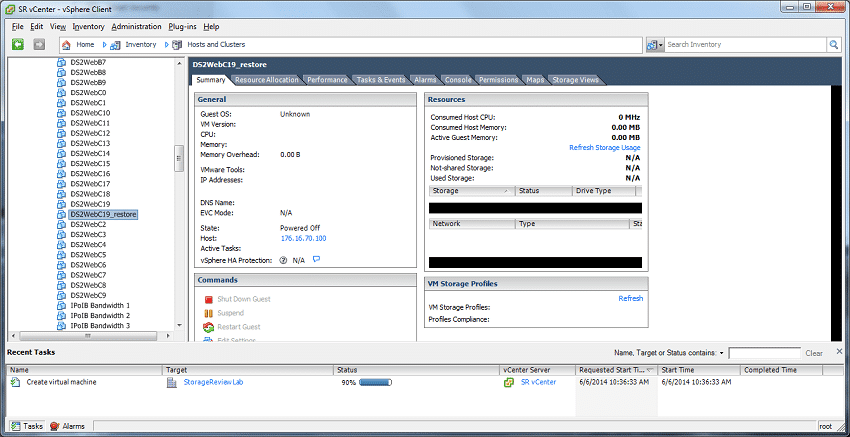The image size is (850, 437).
Task: Click Refresh in VM Storage Profiles
Action: click(630, 298)
